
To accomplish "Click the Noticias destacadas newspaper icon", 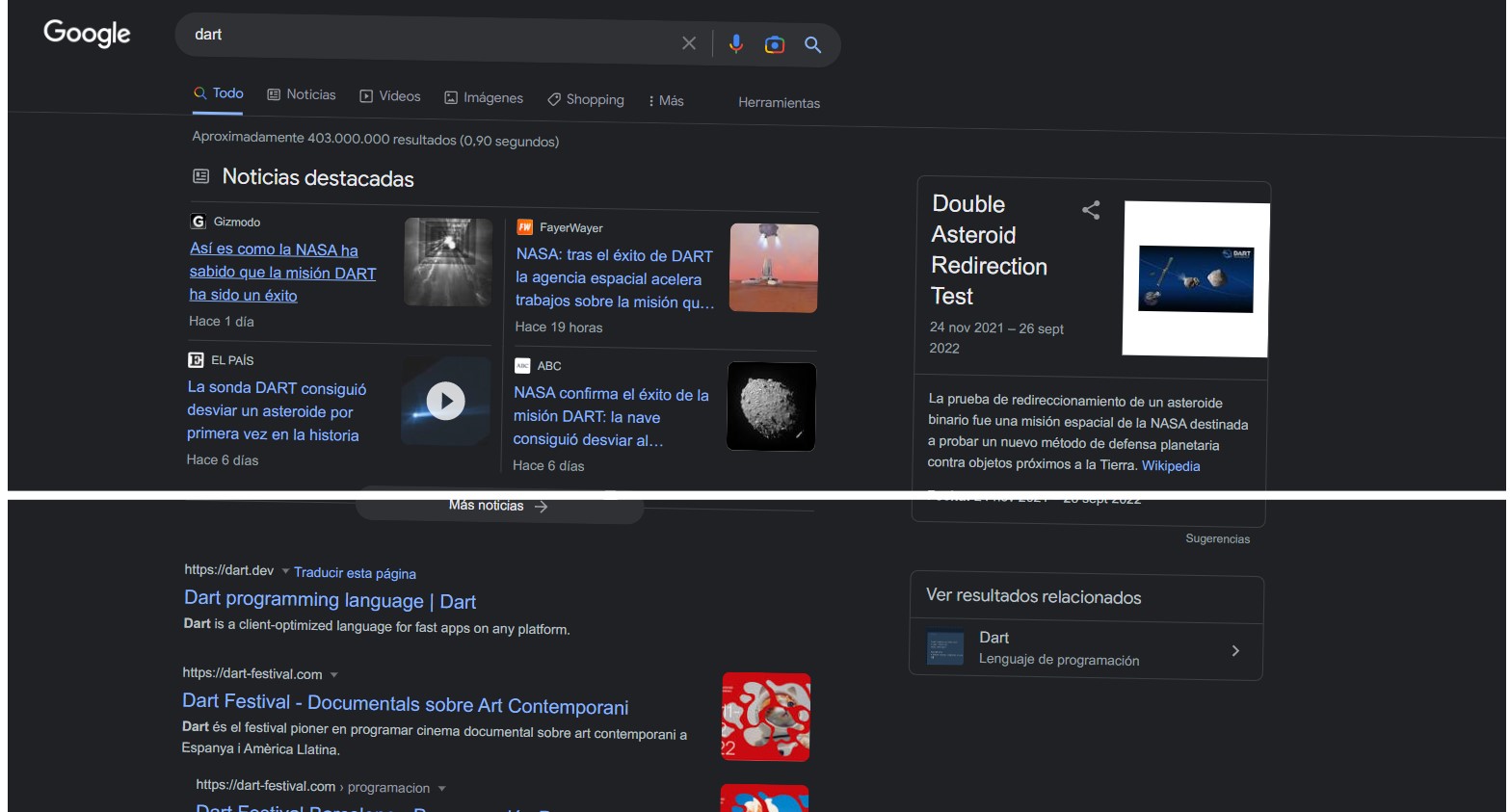I will (x=200, y=177).
